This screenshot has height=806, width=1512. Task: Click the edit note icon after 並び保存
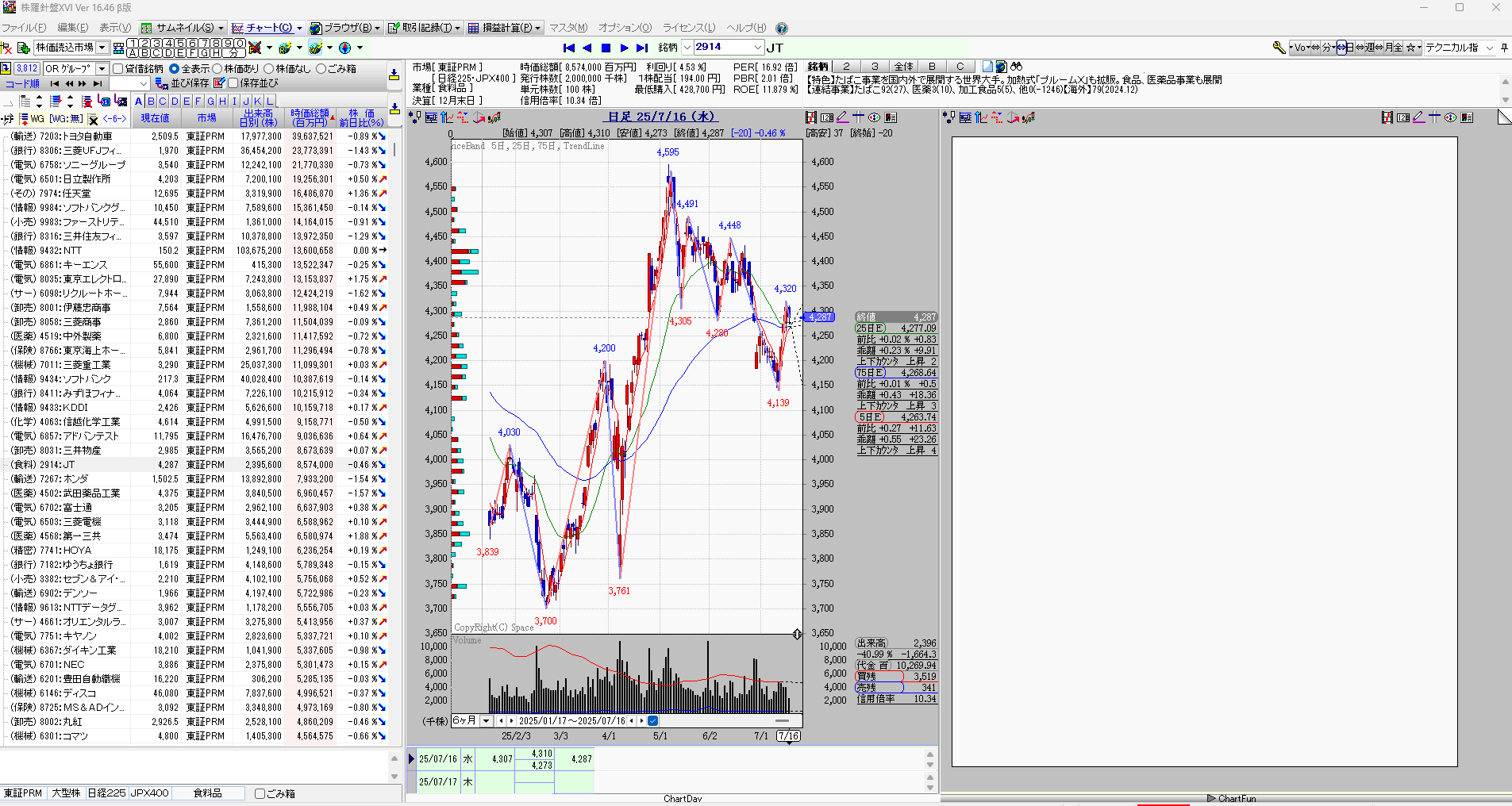[x=220, y=83]
